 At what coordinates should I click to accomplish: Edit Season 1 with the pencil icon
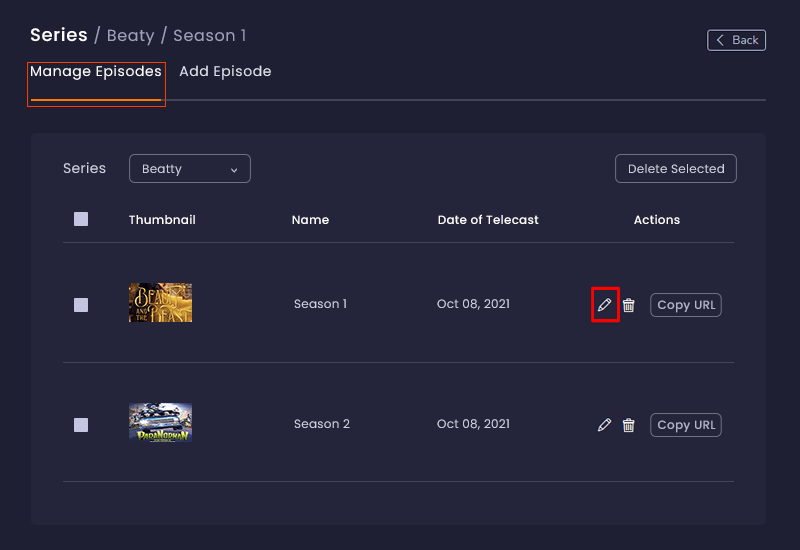coord(604,305)
